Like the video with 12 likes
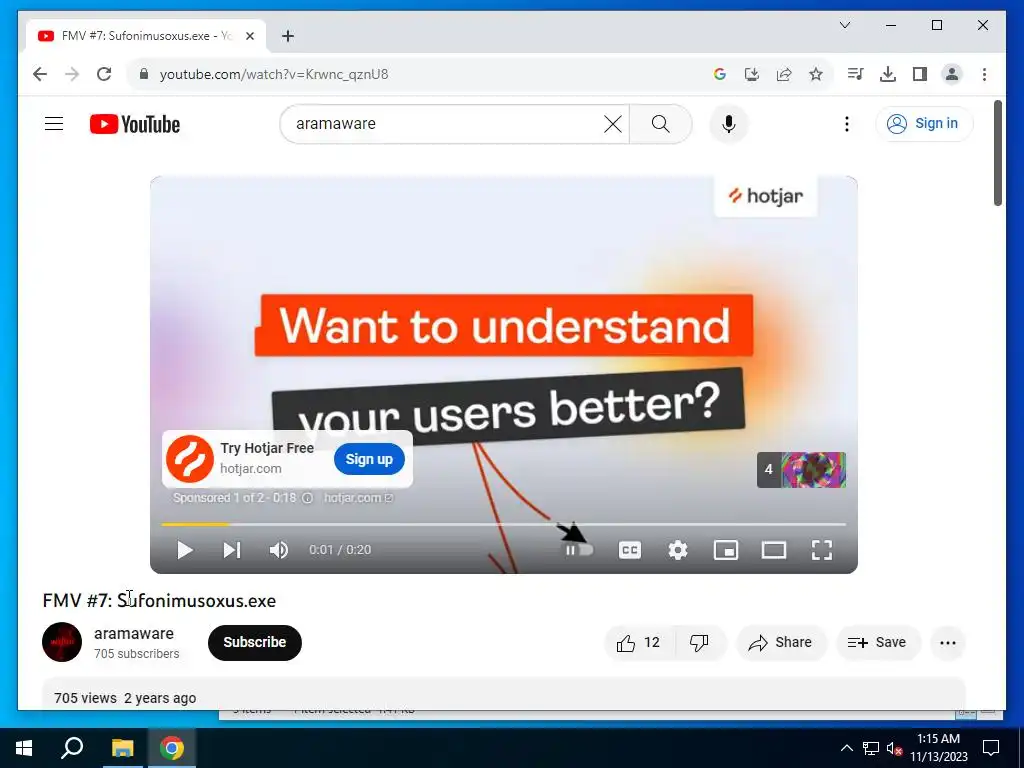This screenshot has width=1024, height=768. pos(639,643)
